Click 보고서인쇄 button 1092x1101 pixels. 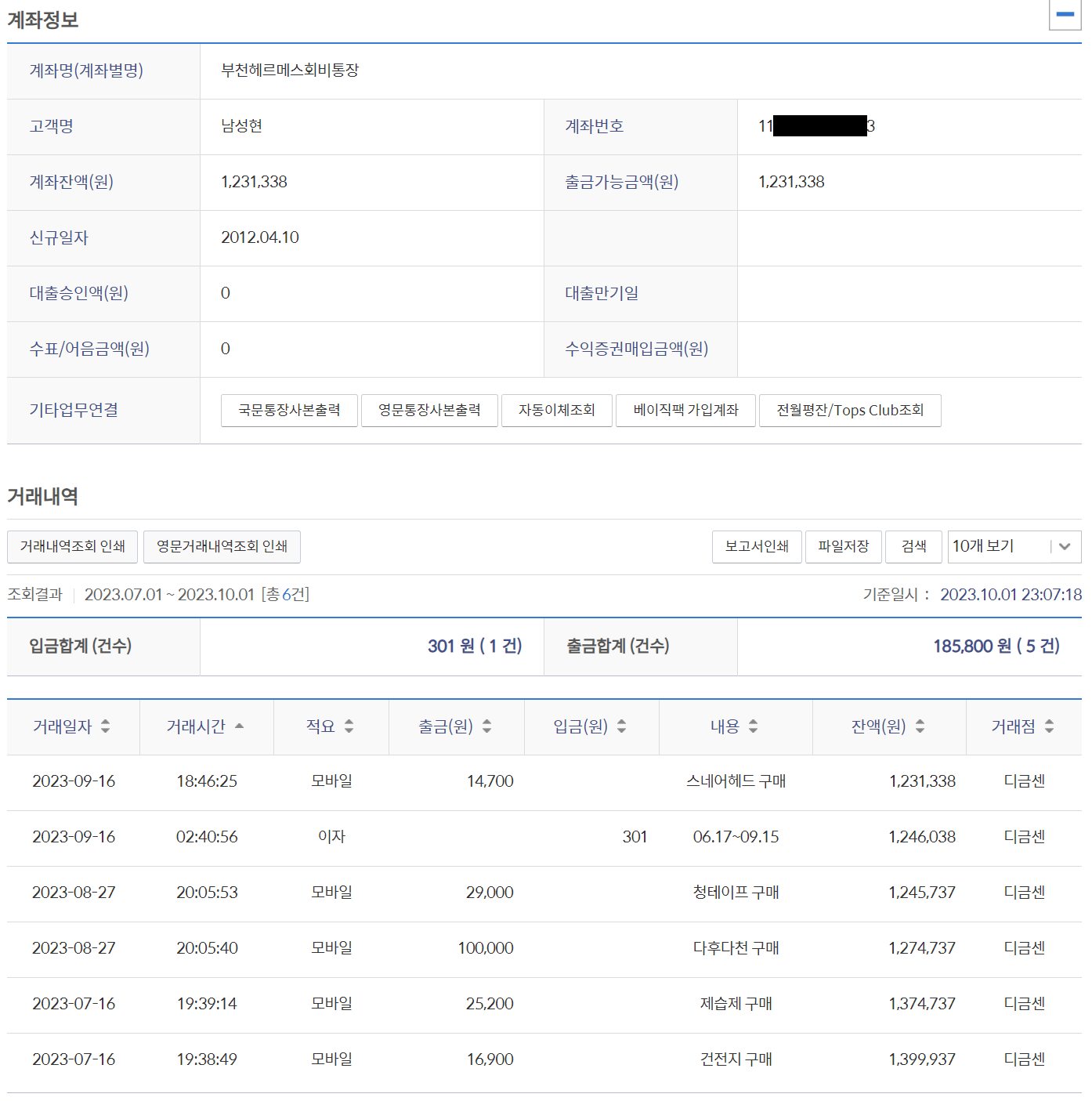tap(757, 547)
